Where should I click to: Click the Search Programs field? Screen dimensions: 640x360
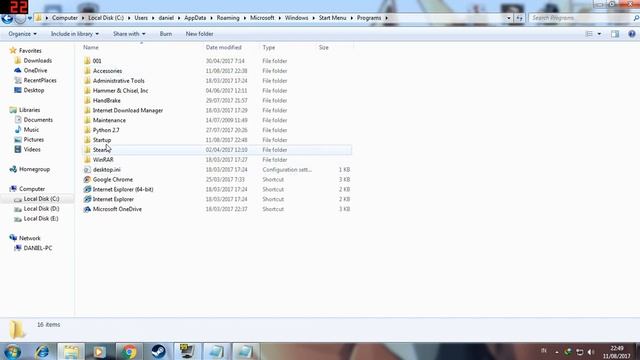tap(581, 18)
